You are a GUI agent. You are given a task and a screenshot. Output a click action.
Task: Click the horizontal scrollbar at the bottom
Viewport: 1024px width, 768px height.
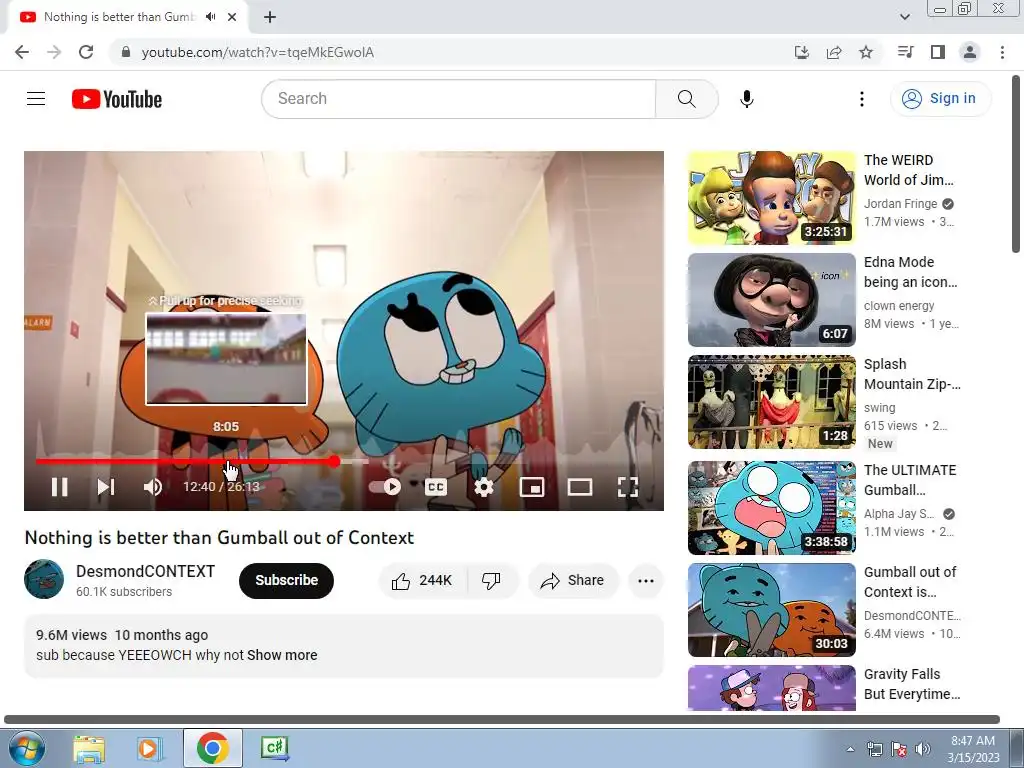click(x=502, y=720)
